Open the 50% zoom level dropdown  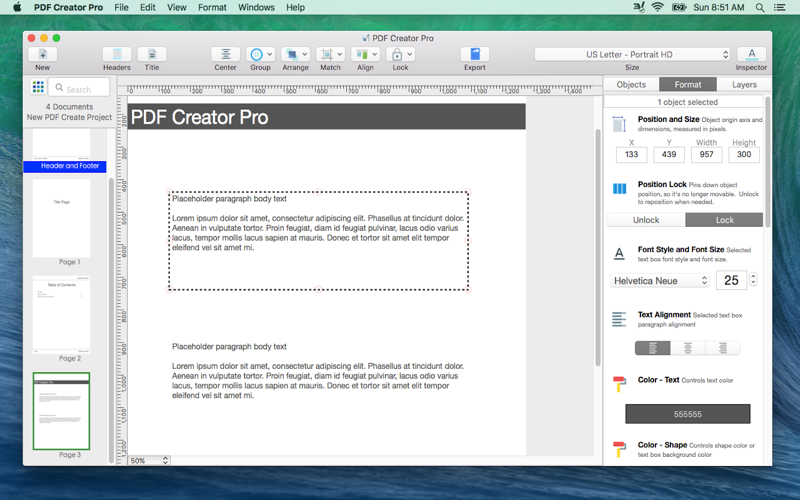tap(149, 460)
